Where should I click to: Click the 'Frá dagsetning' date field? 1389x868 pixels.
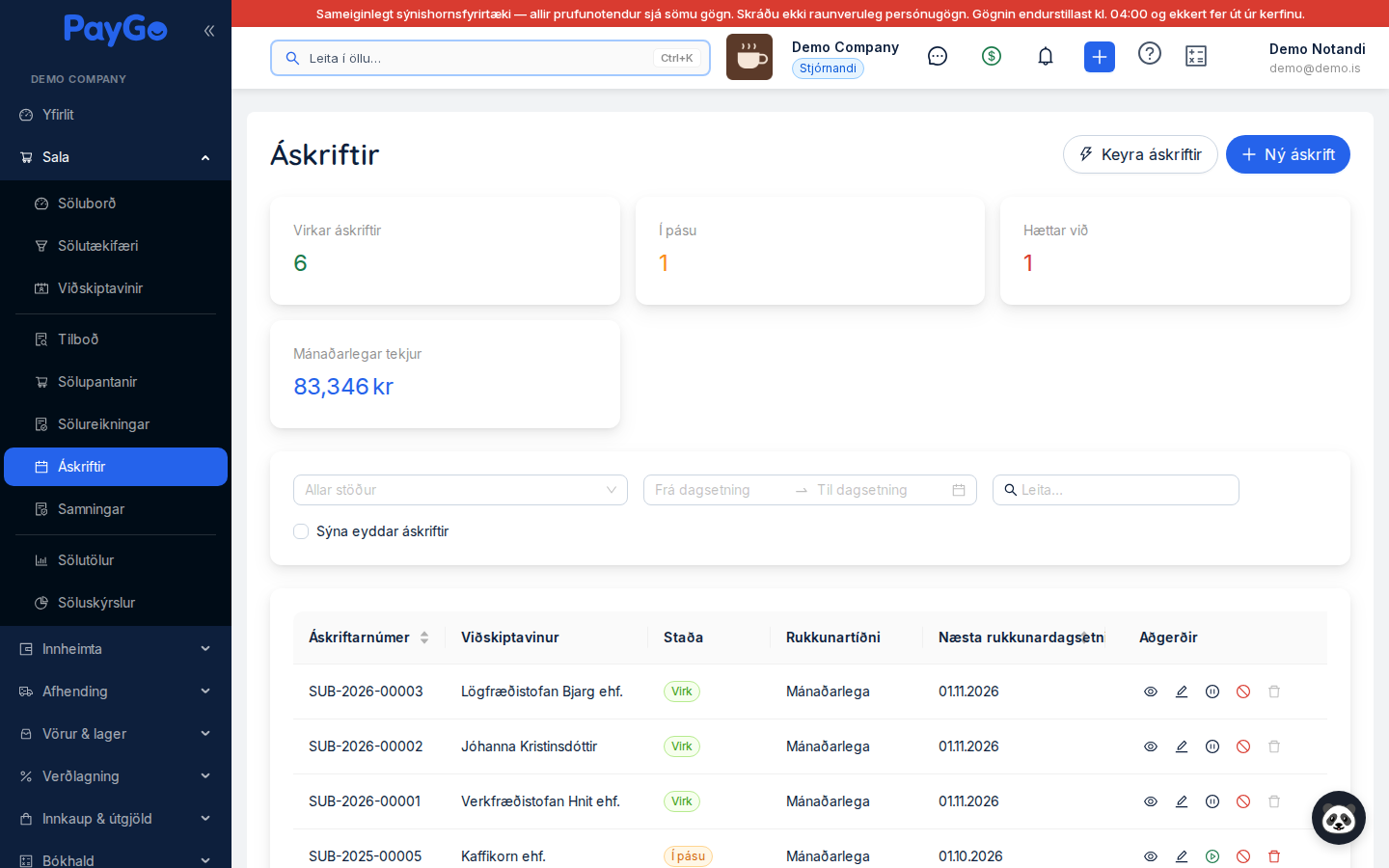point(719,490)
